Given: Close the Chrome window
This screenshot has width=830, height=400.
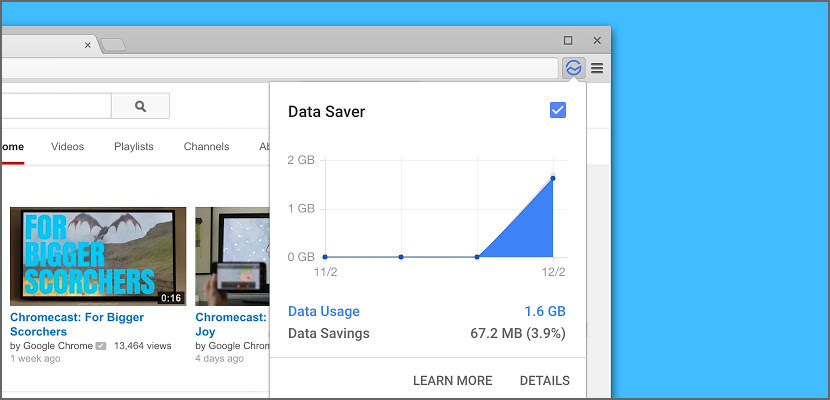Looking at the screenshot, I should [x=597, y=40].
